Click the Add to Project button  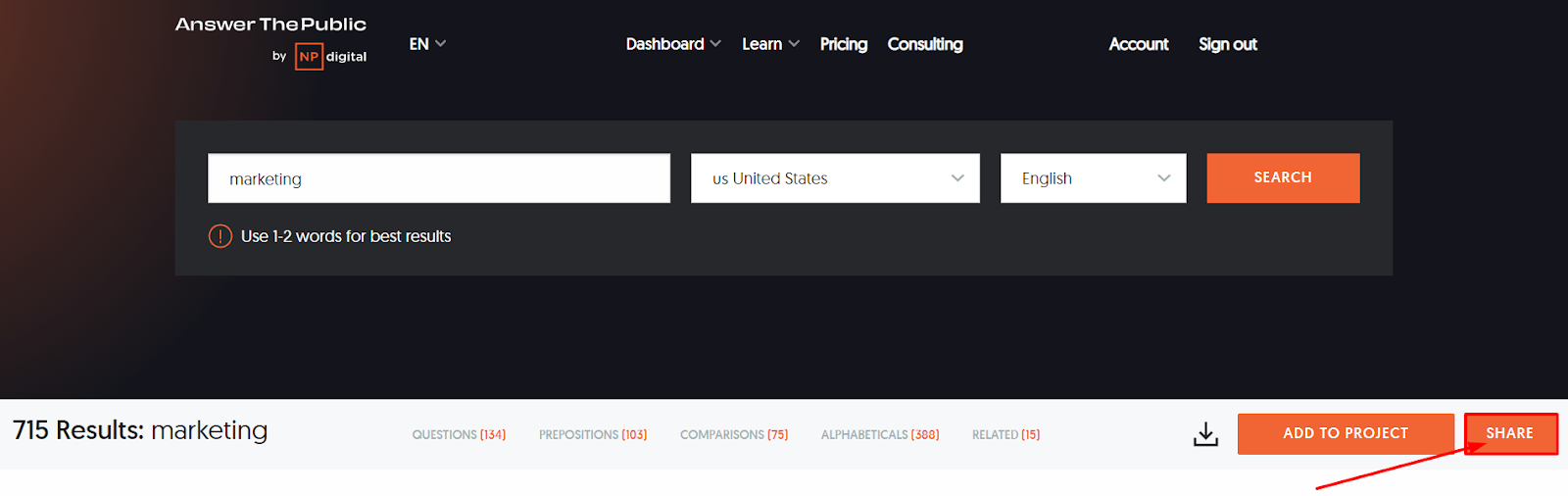click(x=1346, y=433)
